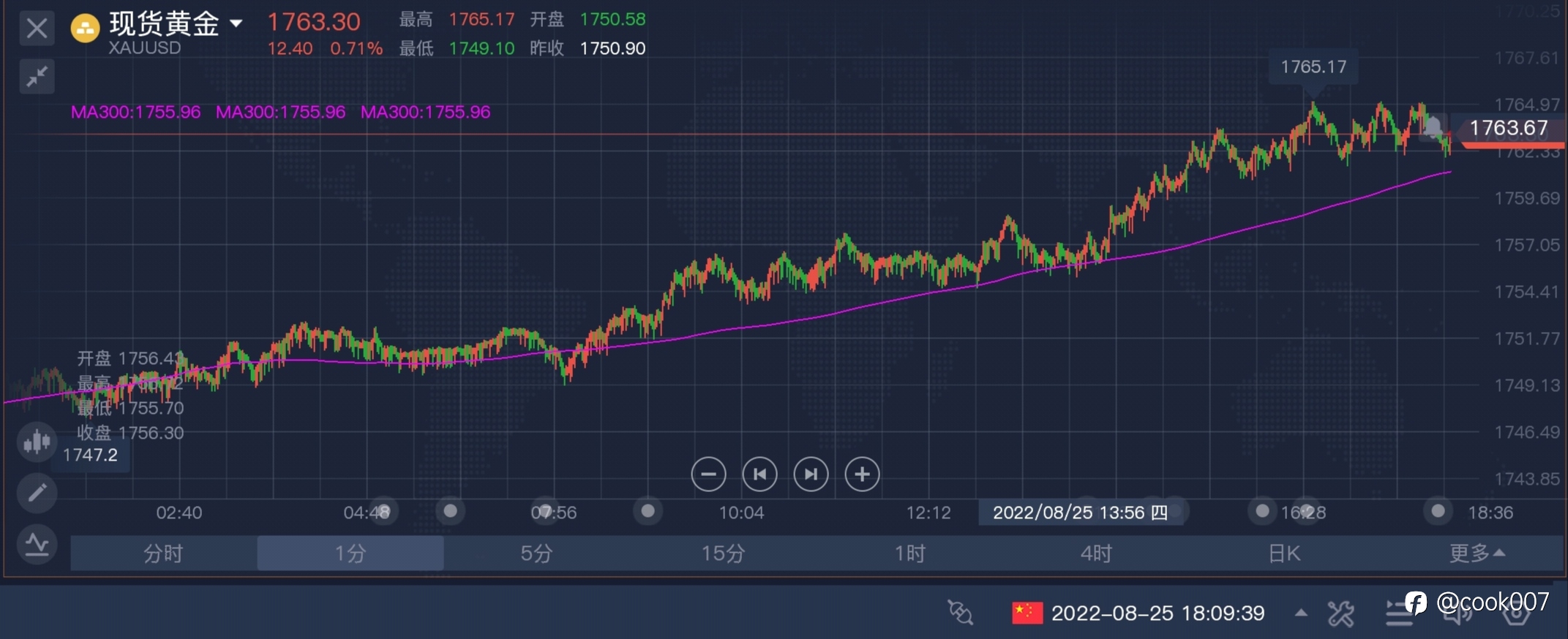Open the candlestick chart type icon
This screenshot has height=639, width=1568.
tap(37, 442)
